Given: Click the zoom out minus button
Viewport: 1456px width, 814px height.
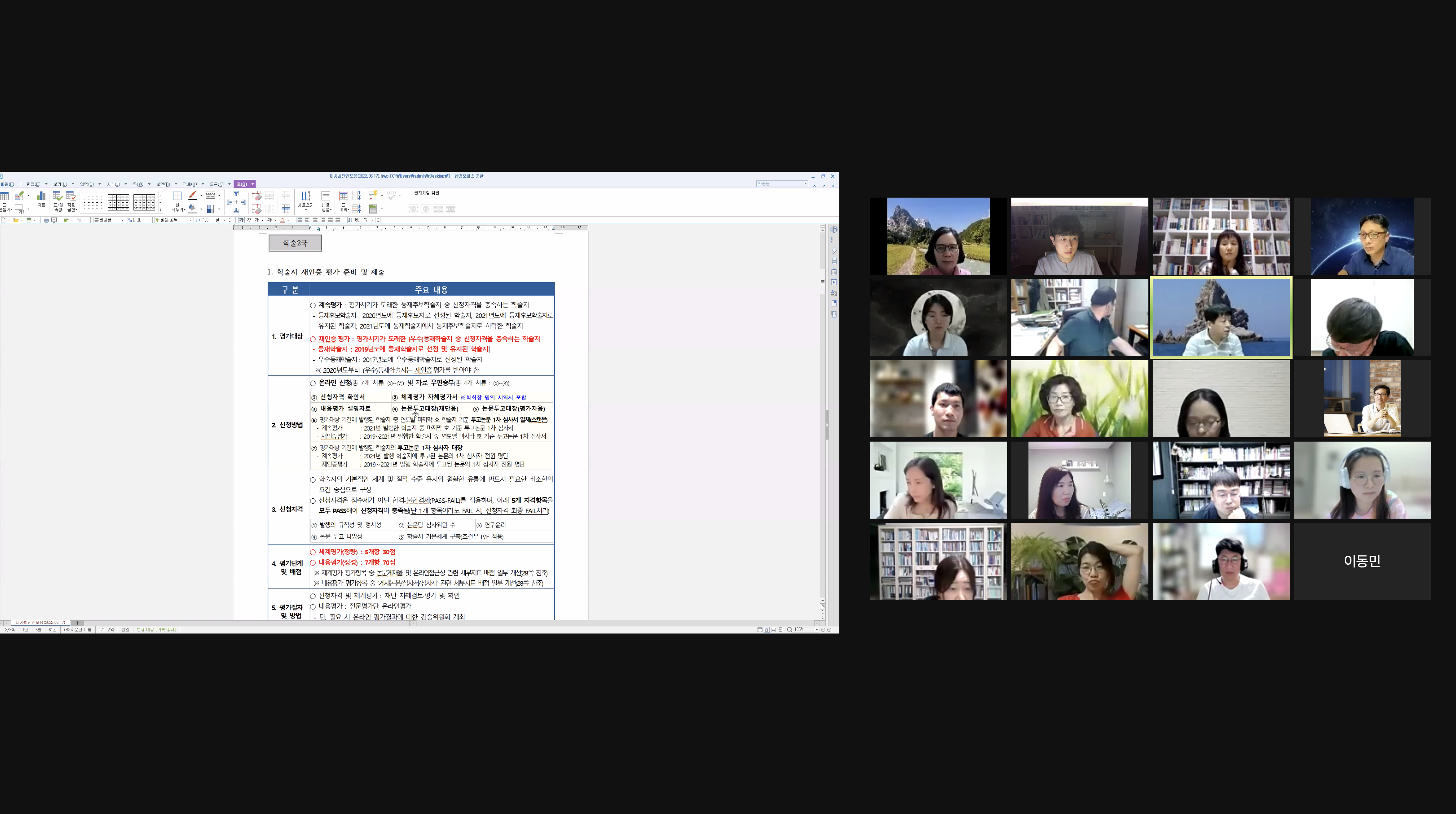Looking at the screenshot, I should [823, 629].
